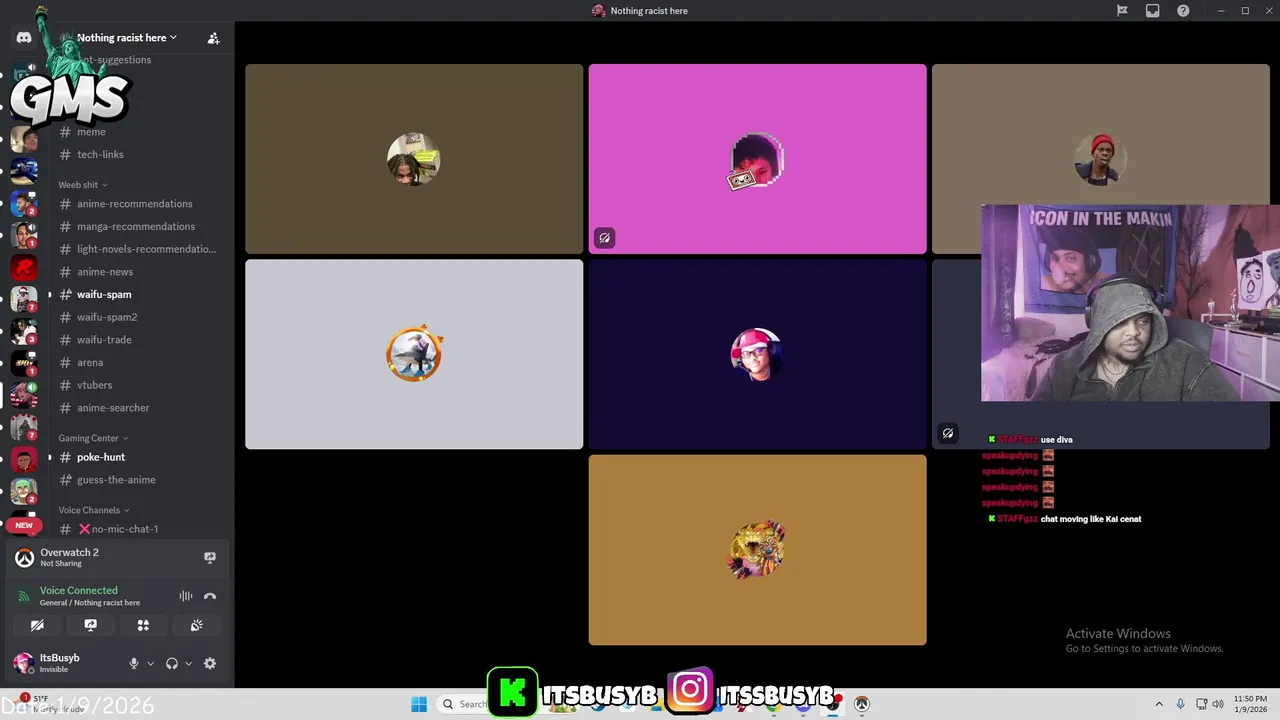Open the soundboard icon
1280x720 pixels.
pos(196,625)
